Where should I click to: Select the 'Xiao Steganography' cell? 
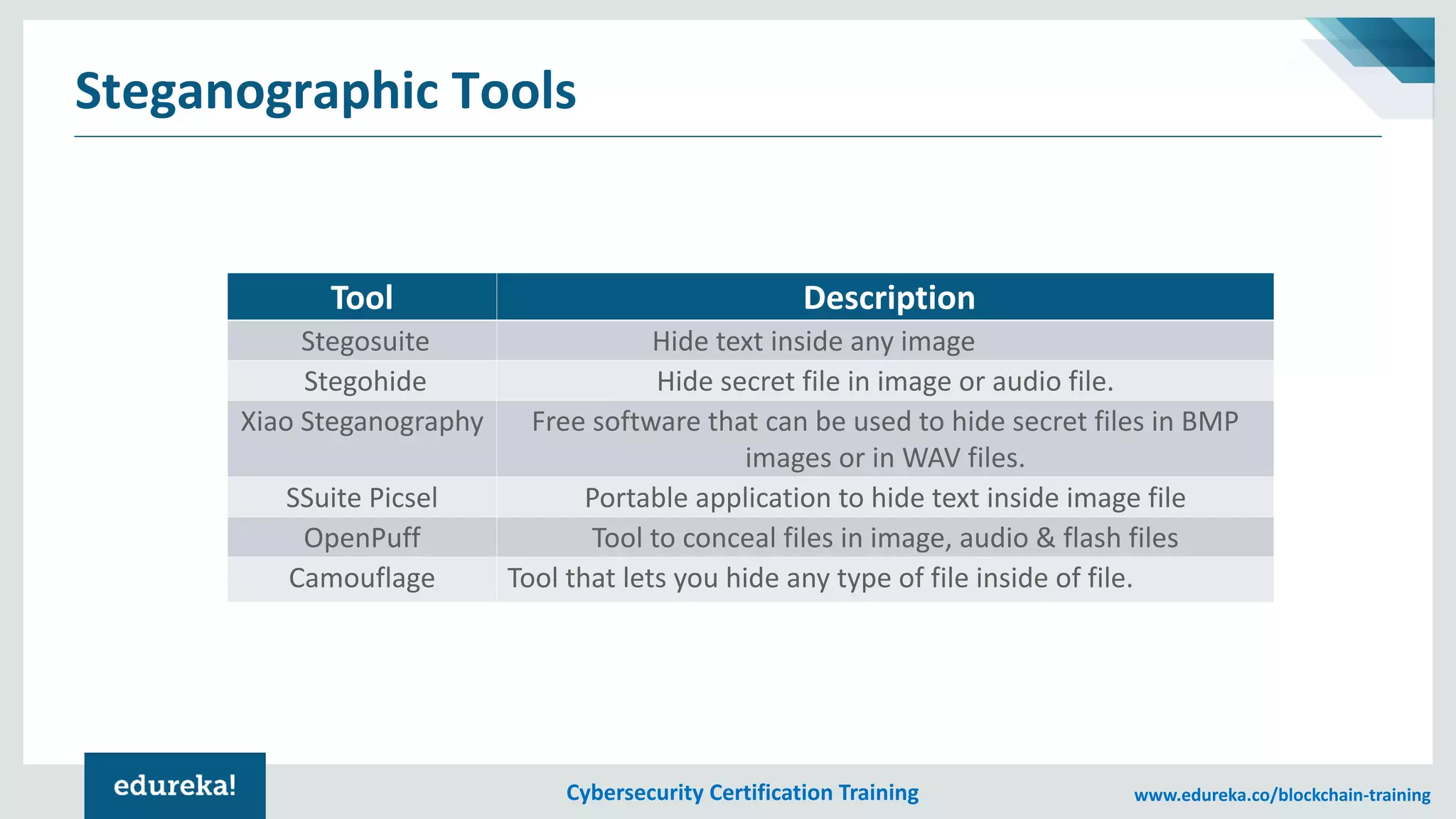click(x=362, y=439)
